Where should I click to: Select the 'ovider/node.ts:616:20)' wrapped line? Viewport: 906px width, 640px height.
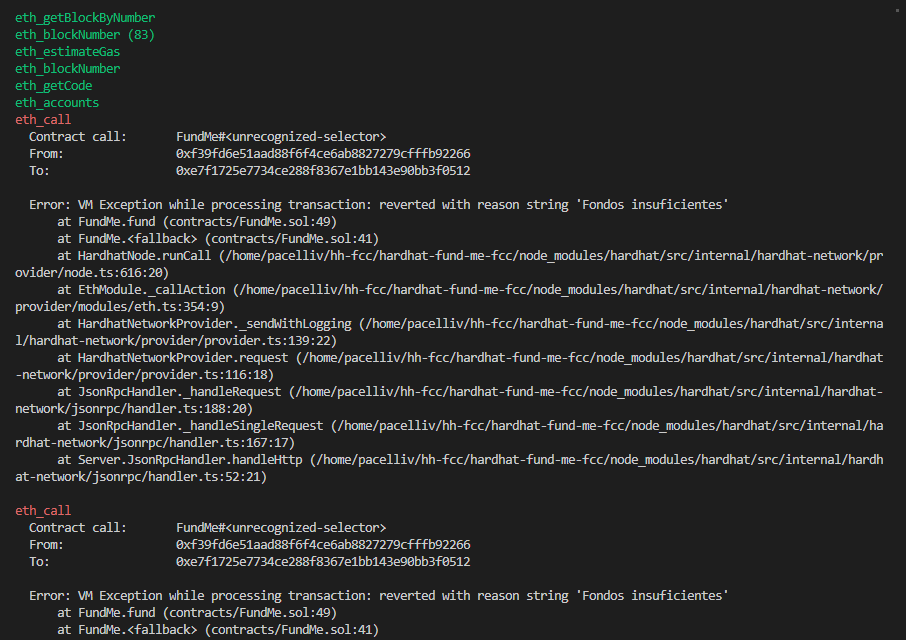[92, 273]
